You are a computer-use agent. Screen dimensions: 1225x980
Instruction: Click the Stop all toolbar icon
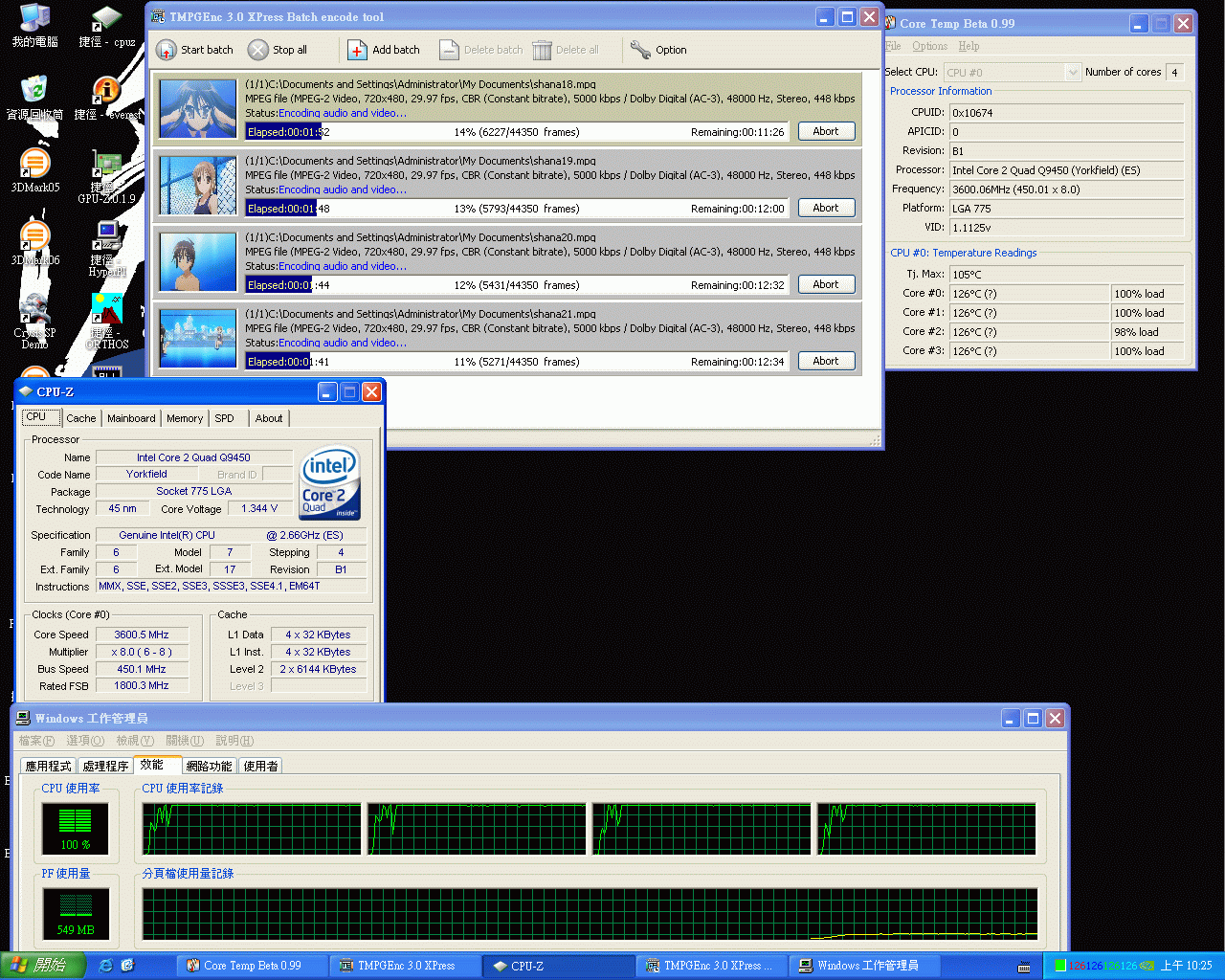[257, 50]
